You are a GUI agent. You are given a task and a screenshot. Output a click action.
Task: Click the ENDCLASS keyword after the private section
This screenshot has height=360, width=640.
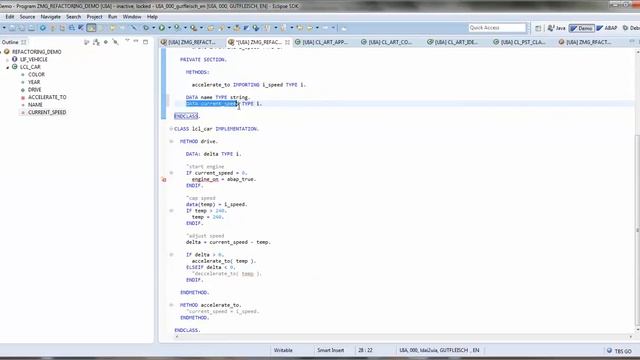pyautogui.click(x=186, y=116)
